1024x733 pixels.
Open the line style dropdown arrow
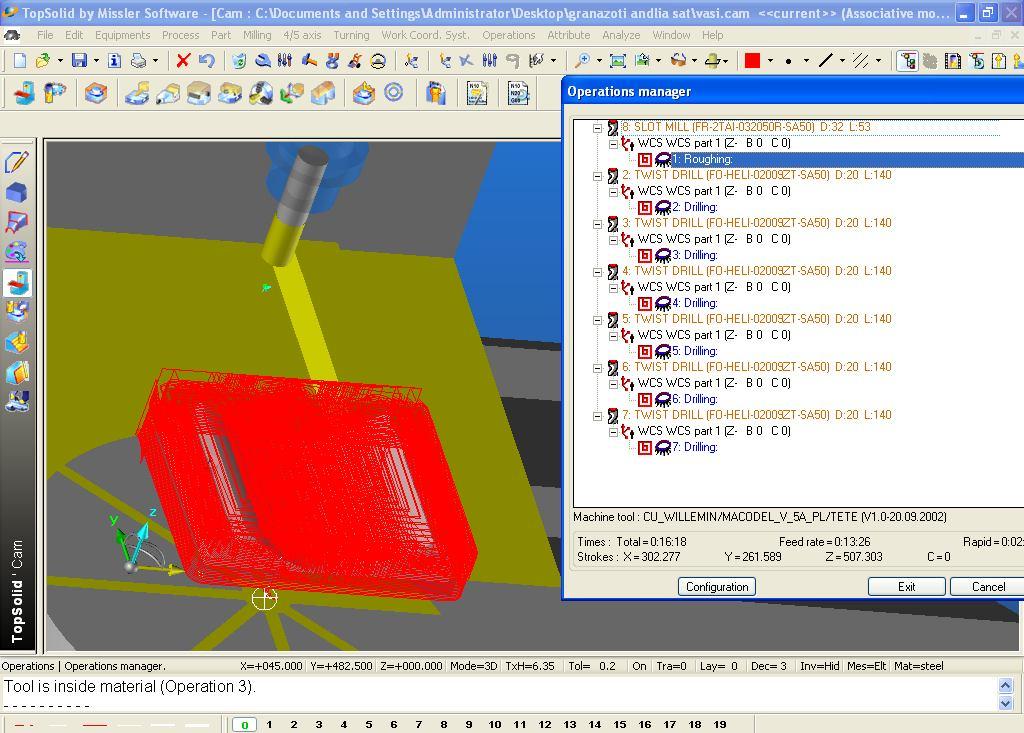[842, 61]
